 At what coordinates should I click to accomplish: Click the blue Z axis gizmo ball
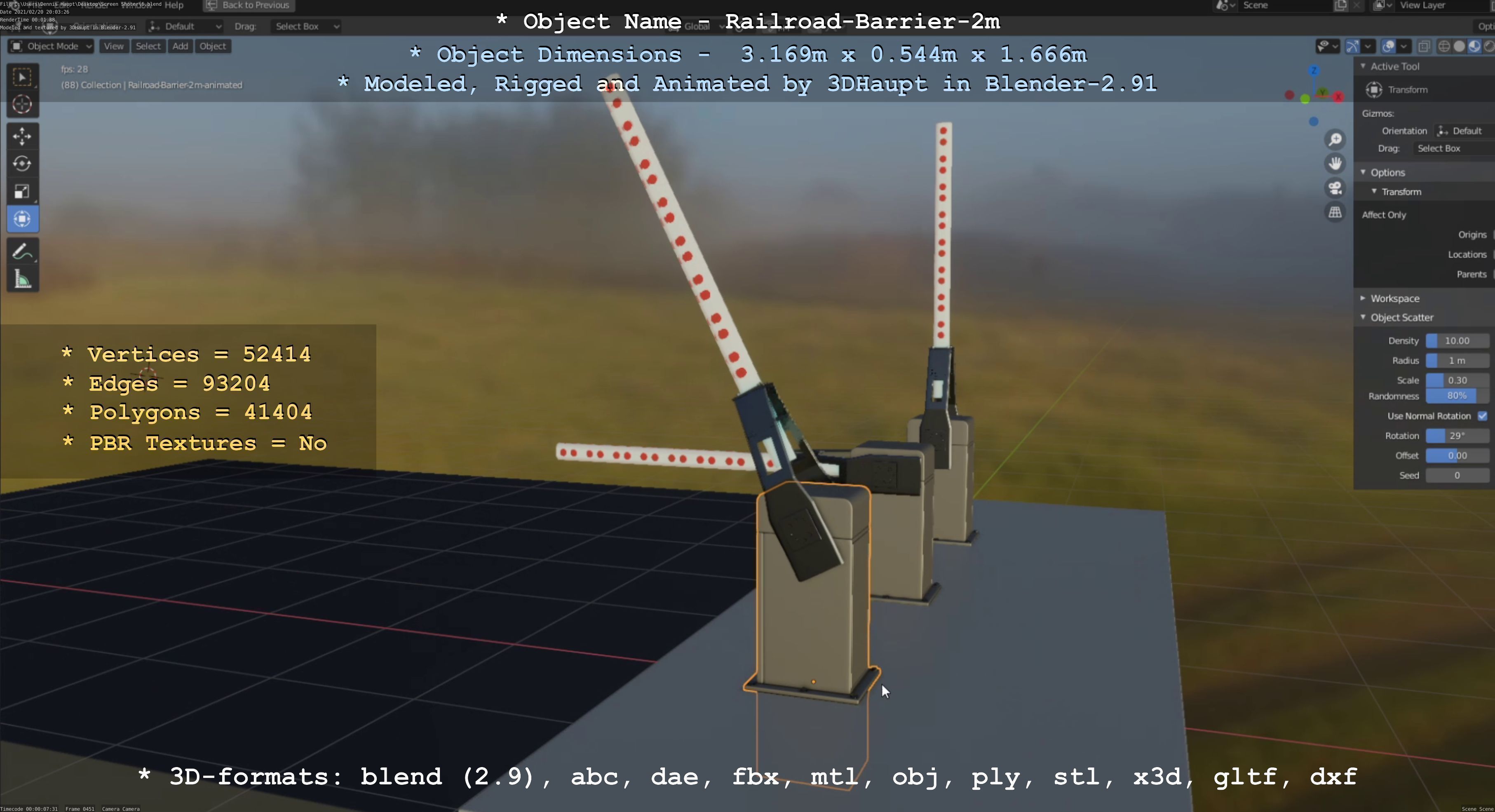[x=1314, y=71]
